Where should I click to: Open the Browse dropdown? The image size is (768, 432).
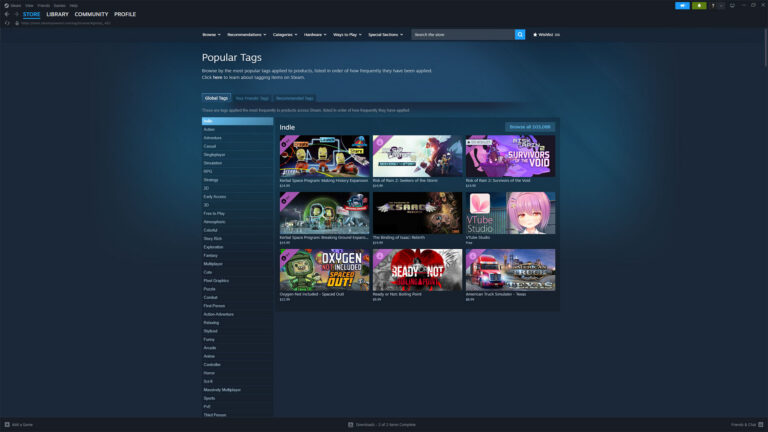(x=211, y=35)
